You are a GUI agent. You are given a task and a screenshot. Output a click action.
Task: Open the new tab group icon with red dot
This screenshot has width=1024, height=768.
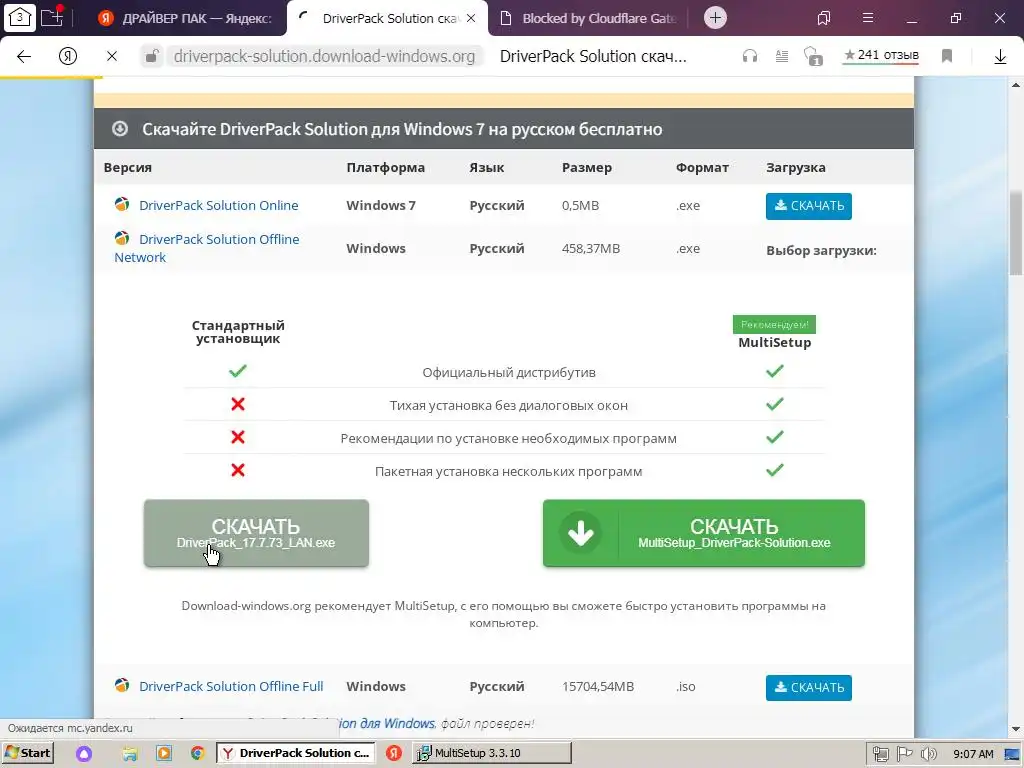tap(52, 17)
